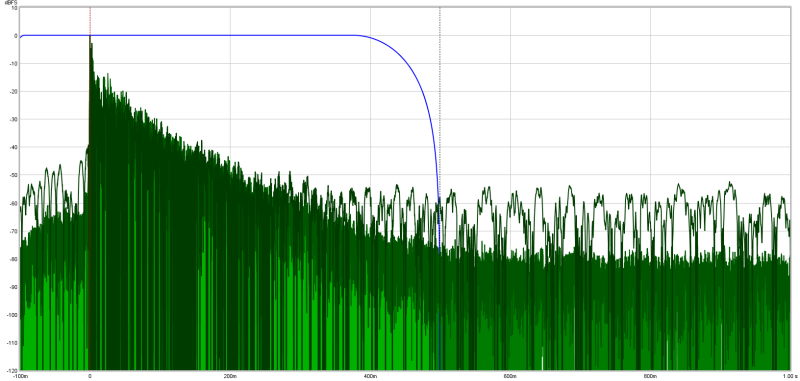The width and height of the screenshot is (800, 381).
Task: Click the '-110' label on the vertical axis
Action: [11, 343]
